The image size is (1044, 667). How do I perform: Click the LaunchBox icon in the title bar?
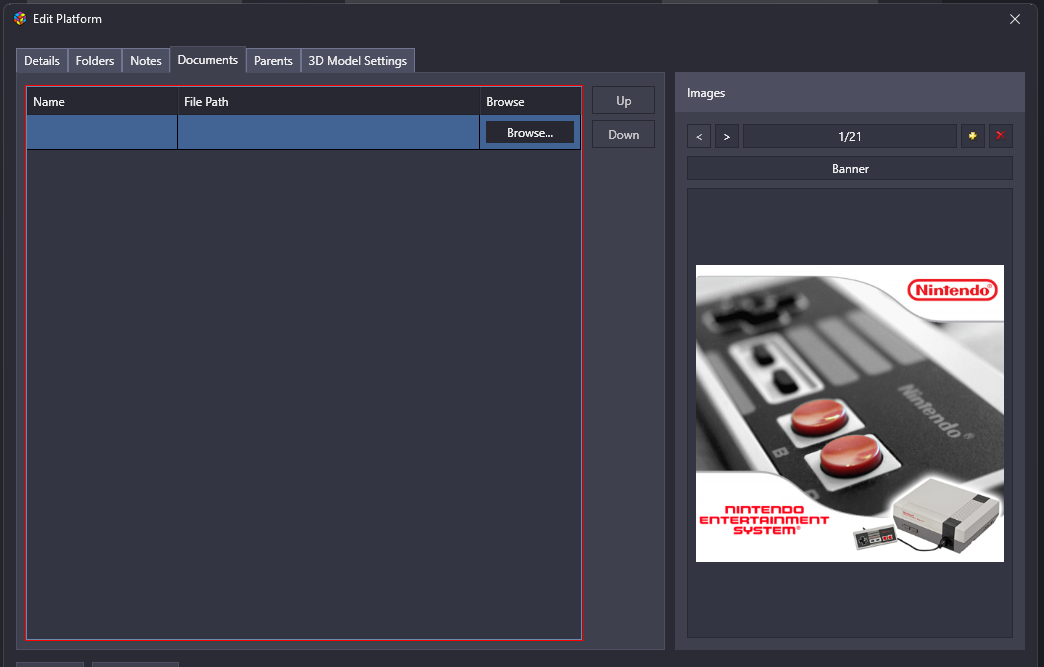[19, 19]
